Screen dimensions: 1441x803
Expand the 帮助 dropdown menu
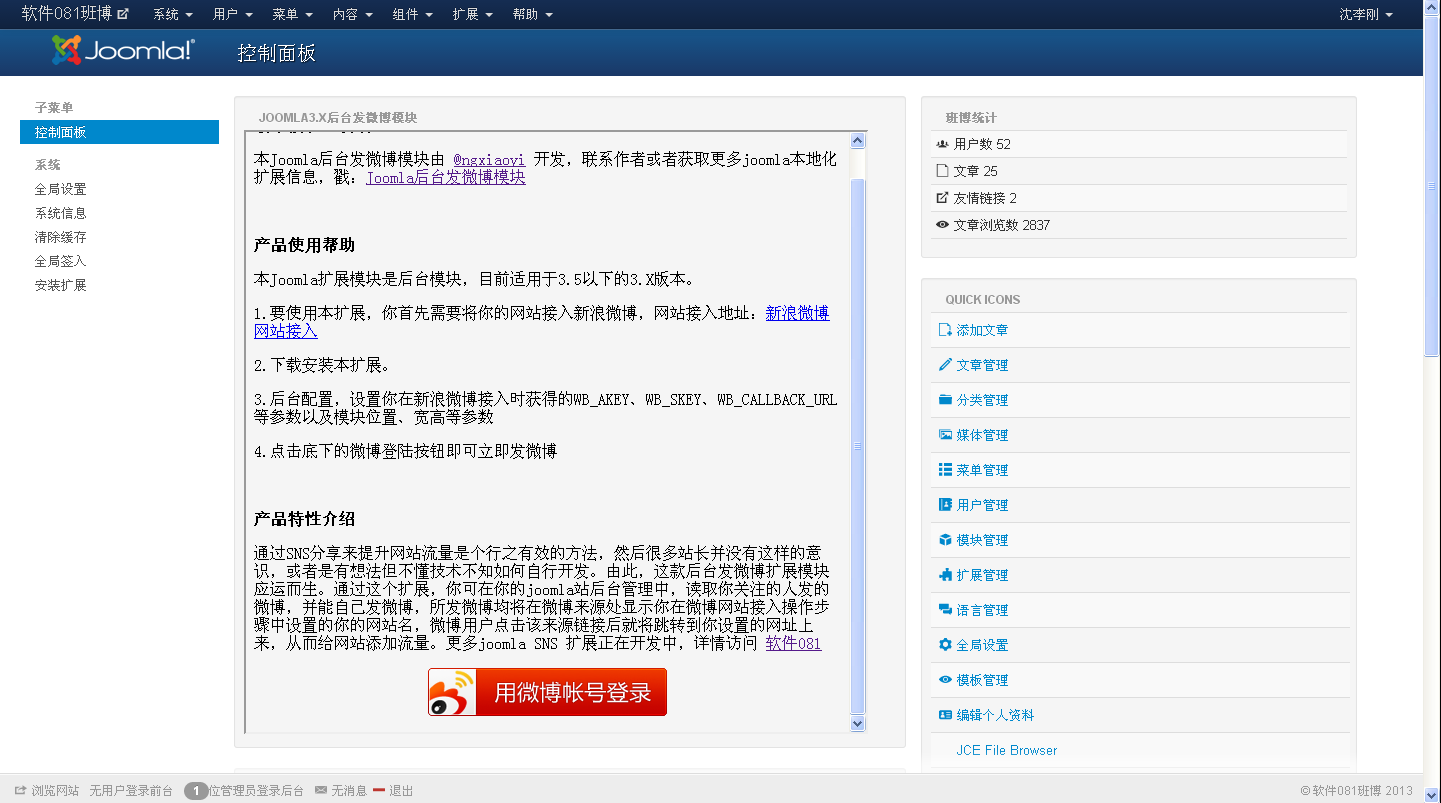click(532, 14)
